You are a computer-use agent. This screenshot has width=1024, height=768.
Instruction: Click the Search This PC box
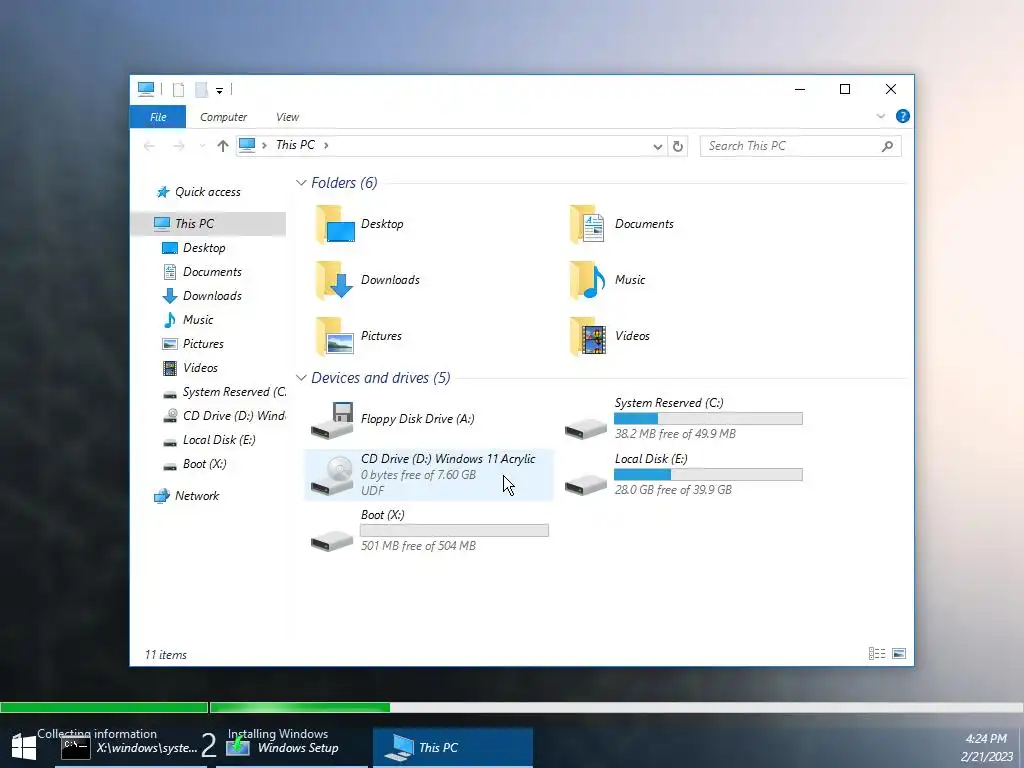801,146
